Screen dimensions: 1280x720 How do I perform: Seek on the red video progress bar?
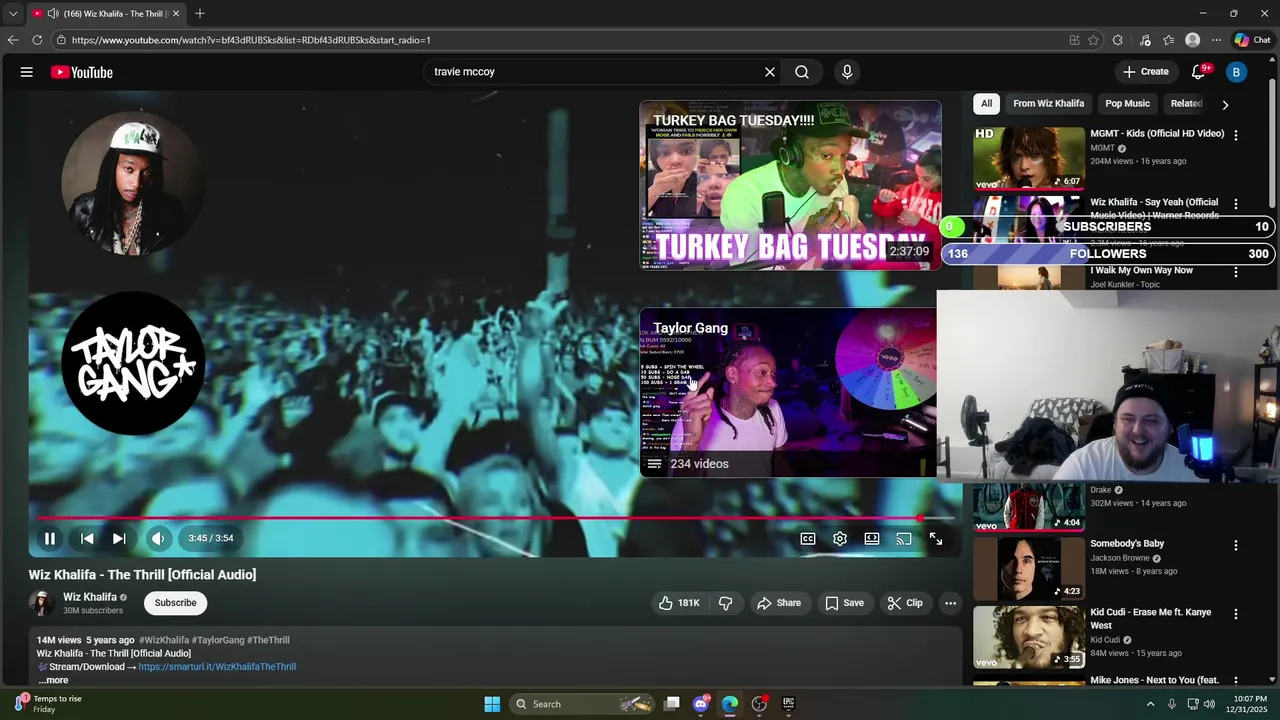click(496, 518)
